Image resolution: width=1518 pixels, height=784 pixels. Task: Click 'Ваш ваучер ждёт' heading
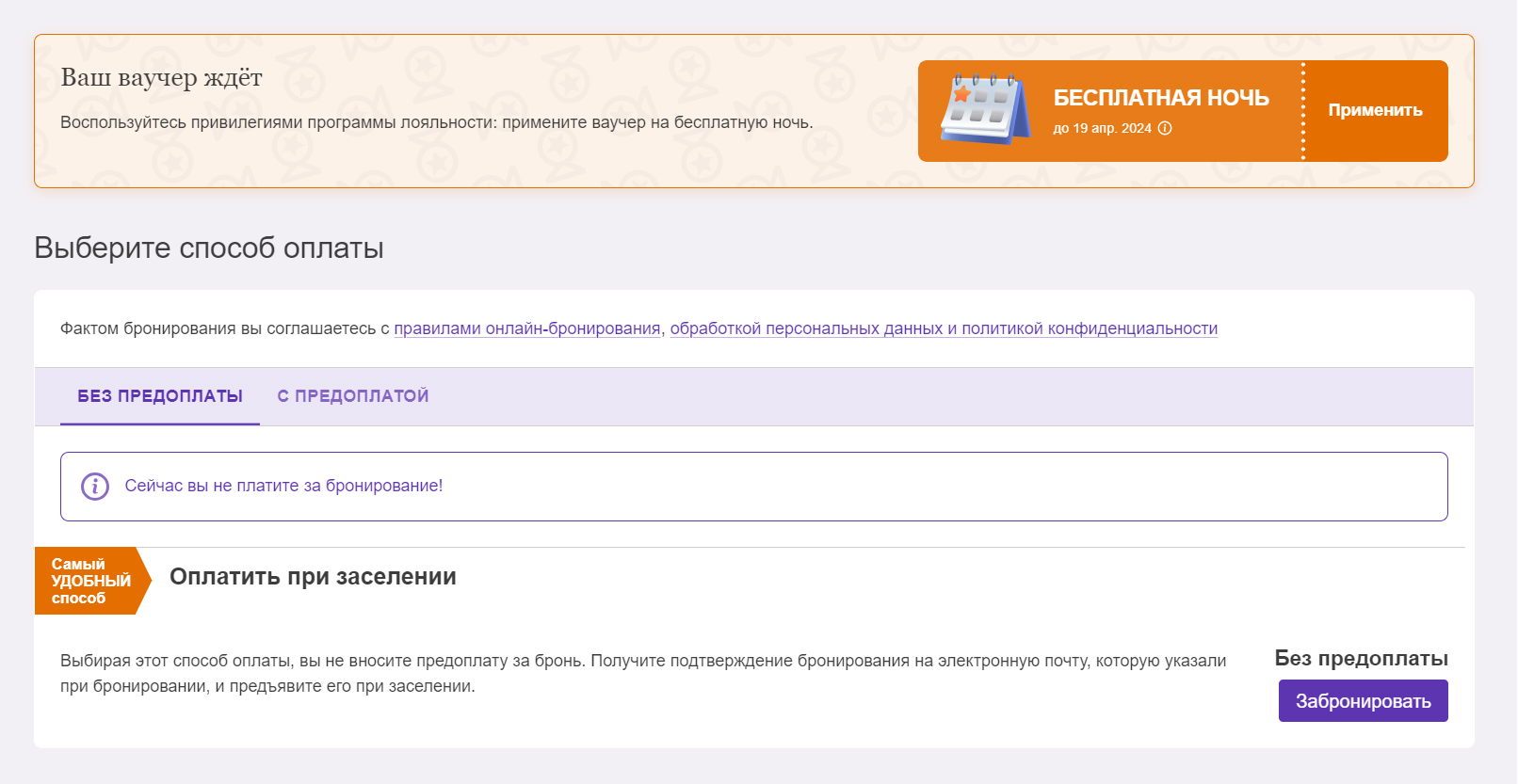(x=161, y=77)
